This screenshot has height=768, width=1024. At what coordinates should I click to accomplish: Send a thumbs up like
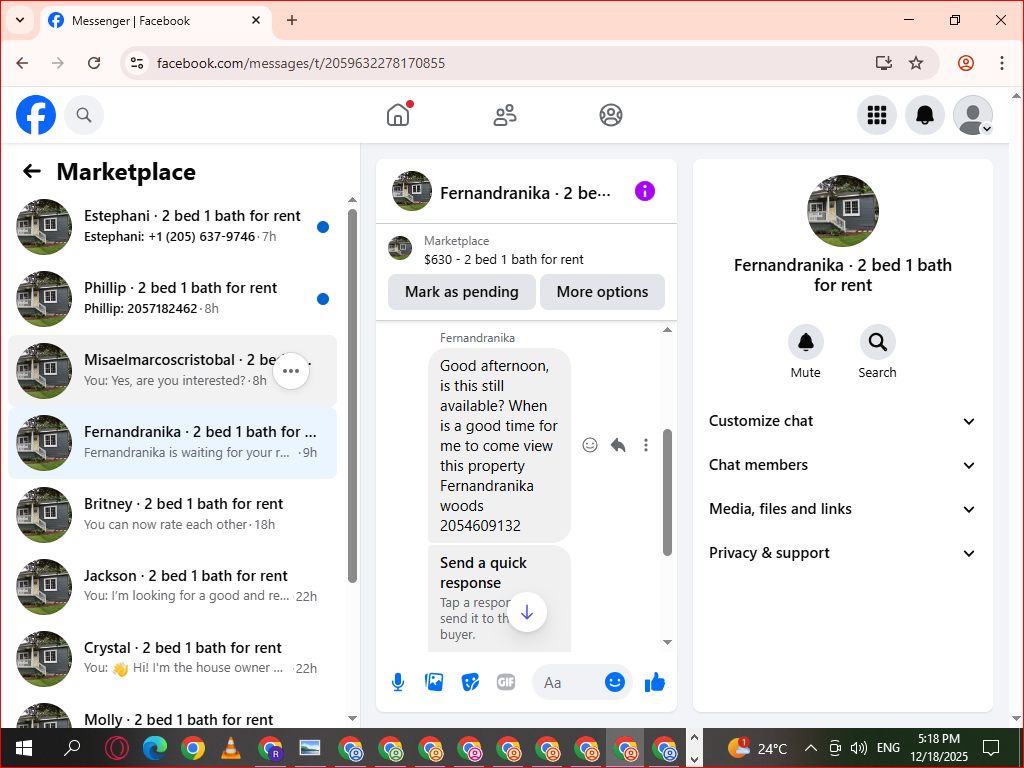(x=654, y=682)
